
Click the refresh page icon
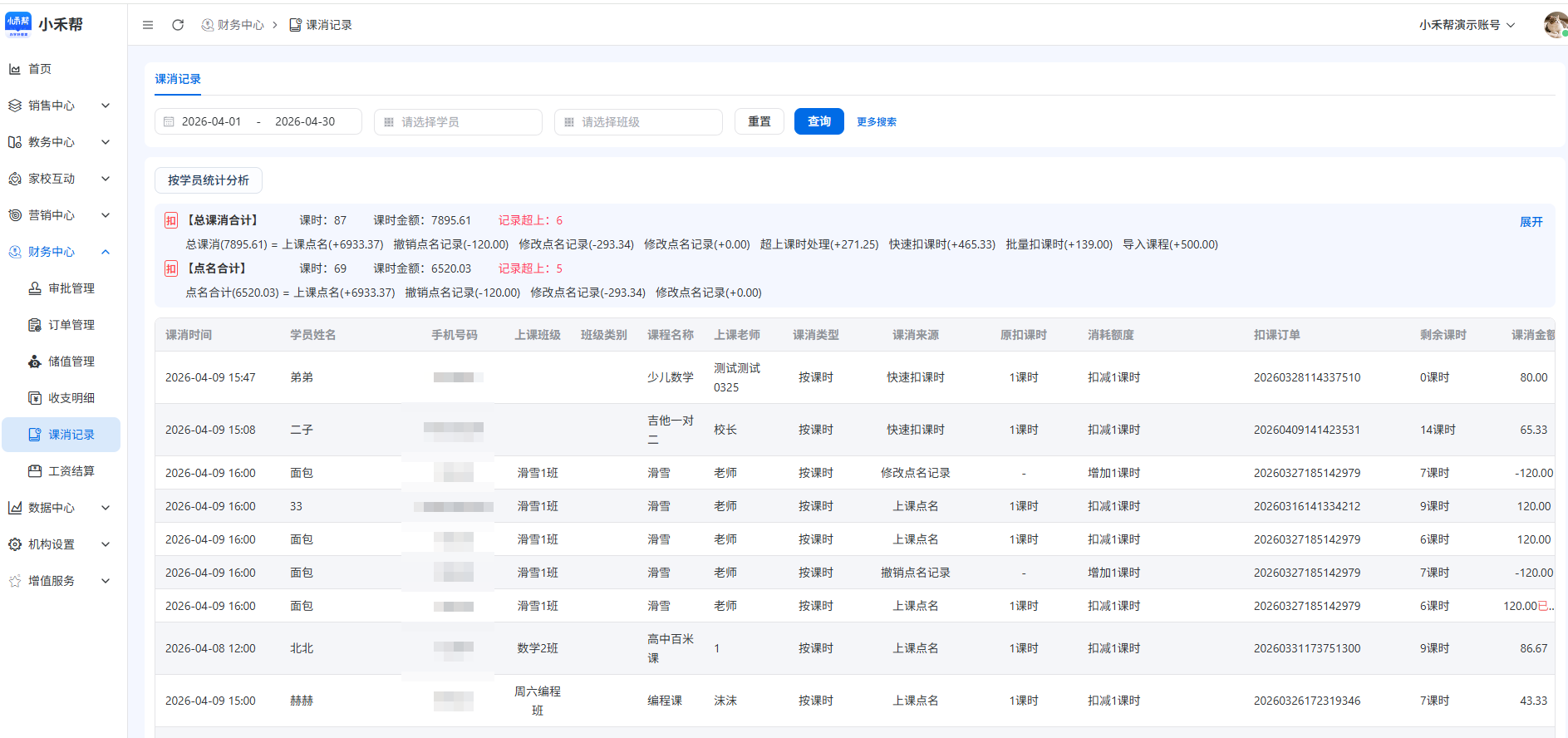(x=178, y=25)
